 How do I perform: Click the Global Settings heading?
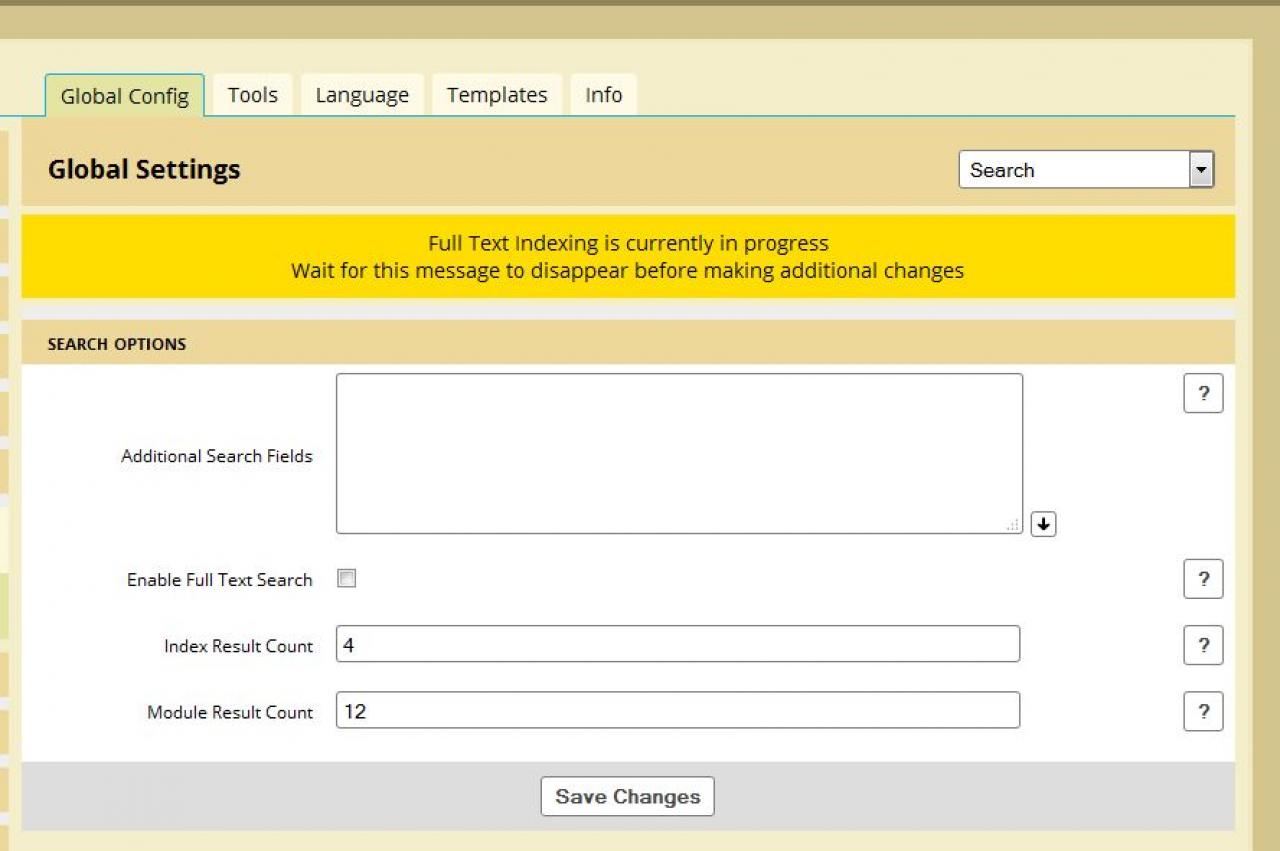coord(144,169)
